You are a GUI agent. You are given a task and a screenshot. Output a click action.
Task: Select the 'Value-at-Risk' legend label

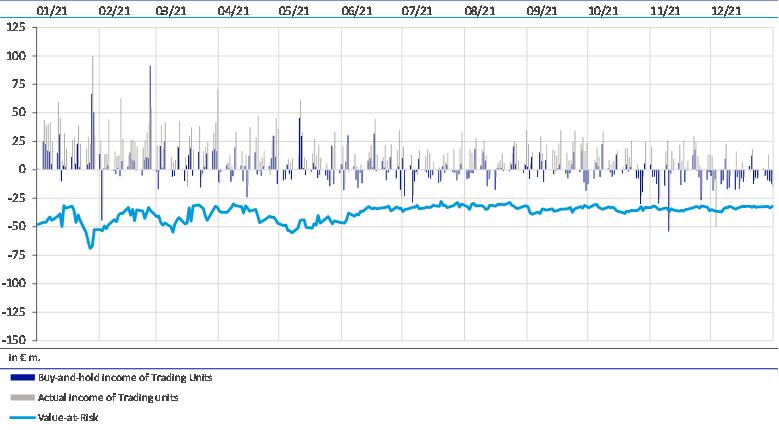coord(70,418)
